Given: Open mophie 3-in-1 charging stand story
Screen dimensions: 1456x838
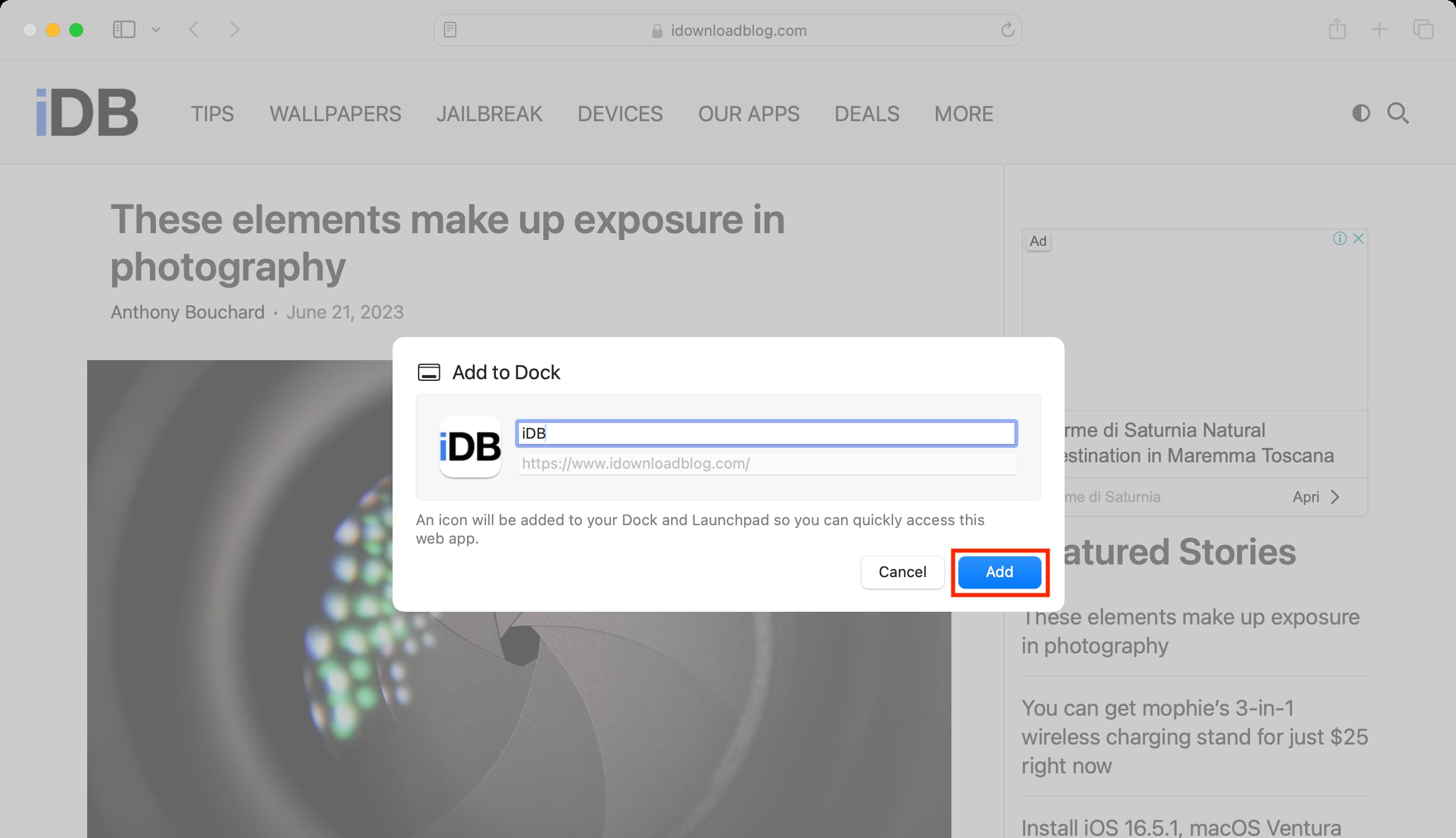Looking at the screenshot, I should [1194, 736].
